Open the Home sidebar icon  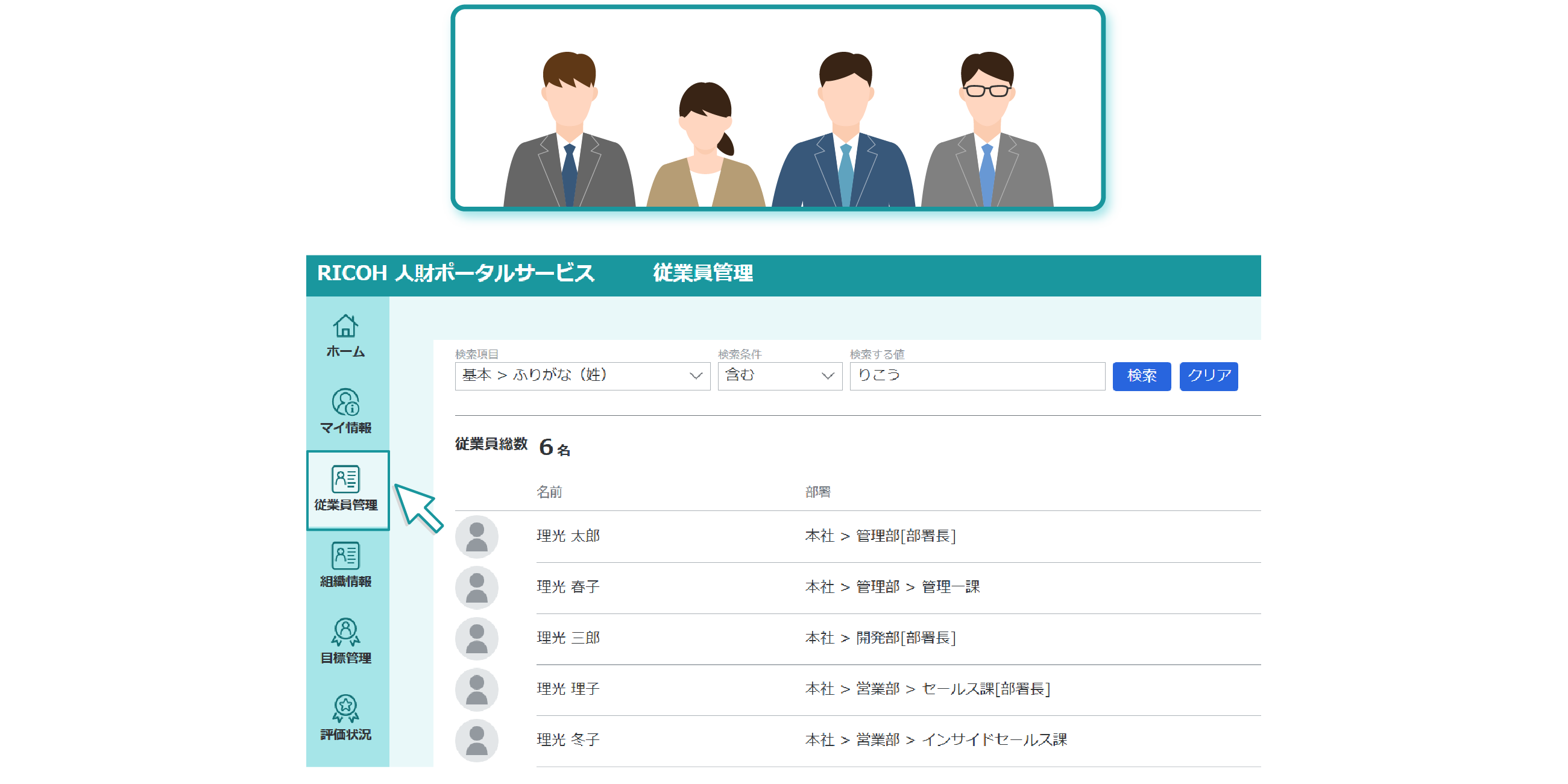345,335
